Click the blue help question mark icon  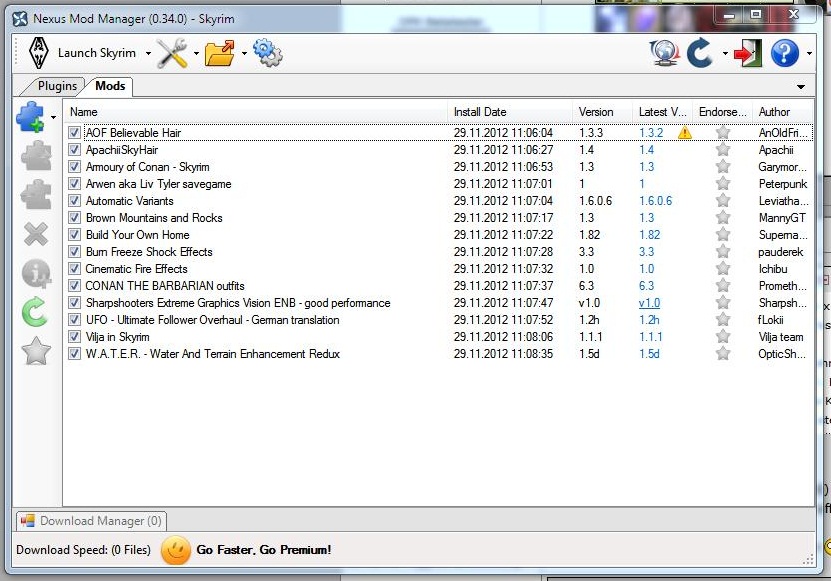[x=785, y=53]
